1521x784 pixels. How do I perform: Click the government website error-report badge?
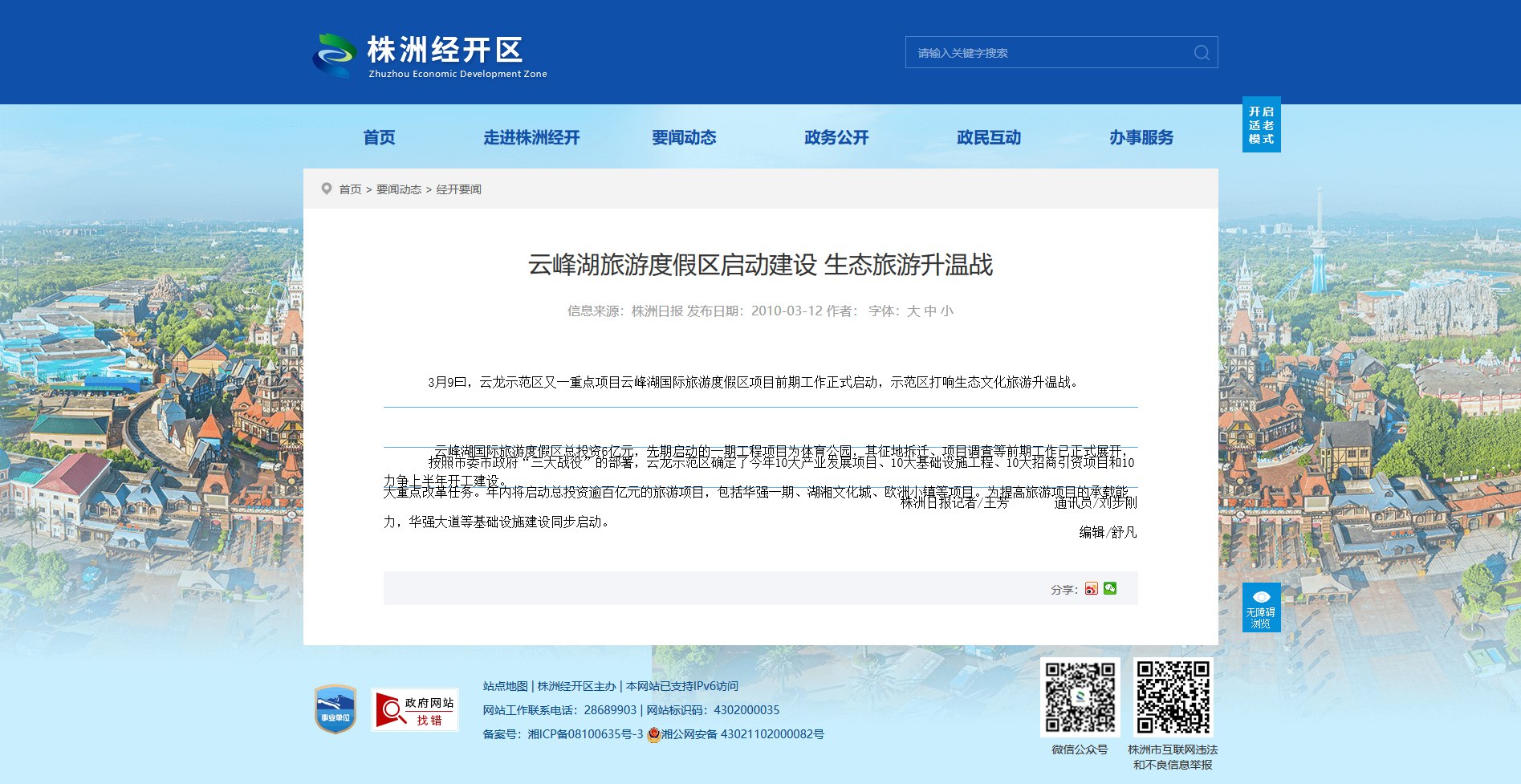(x=414, y=710)
